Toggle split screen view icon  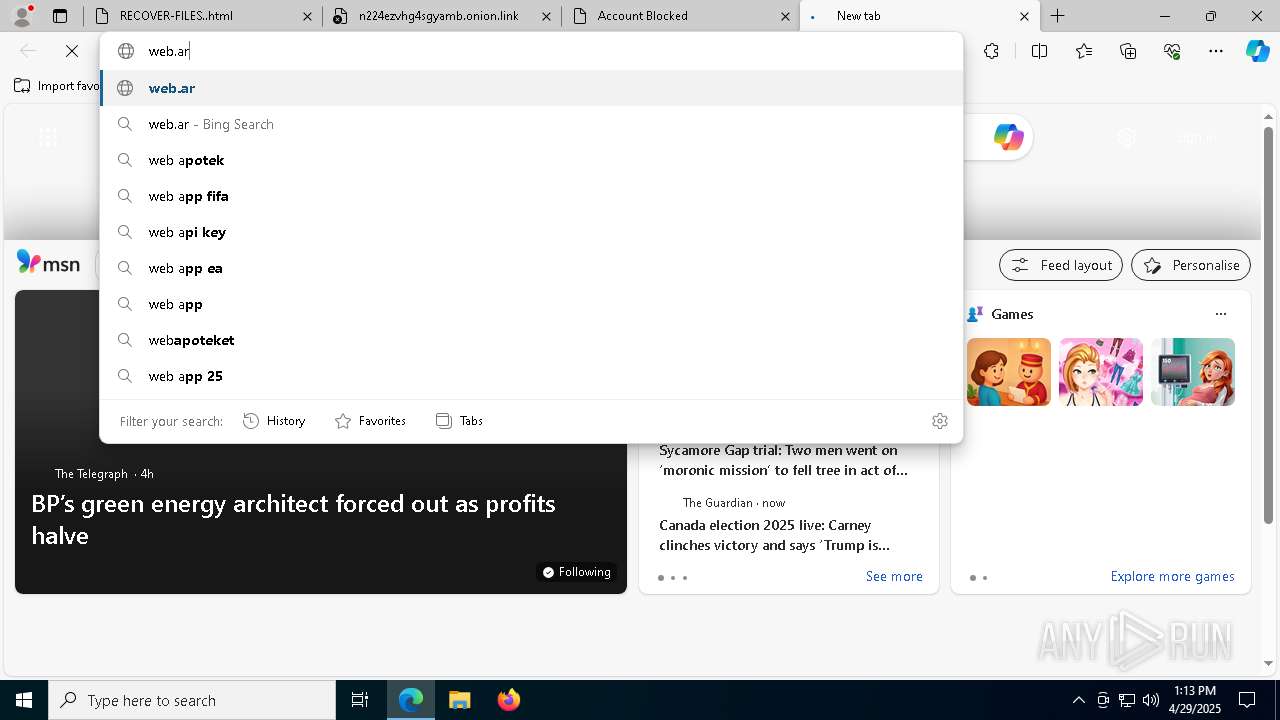[x=1039, y=51]
